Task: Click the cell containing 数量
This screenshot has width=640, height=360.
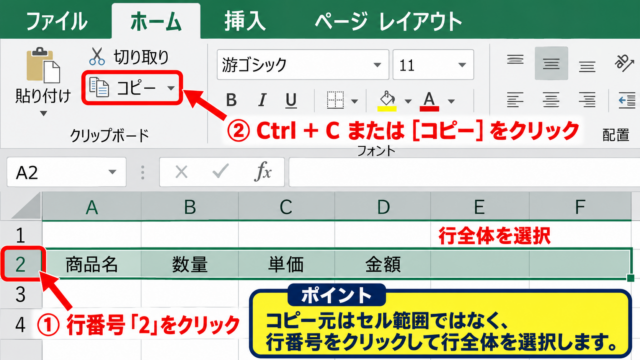Action: tap(190, 264)
